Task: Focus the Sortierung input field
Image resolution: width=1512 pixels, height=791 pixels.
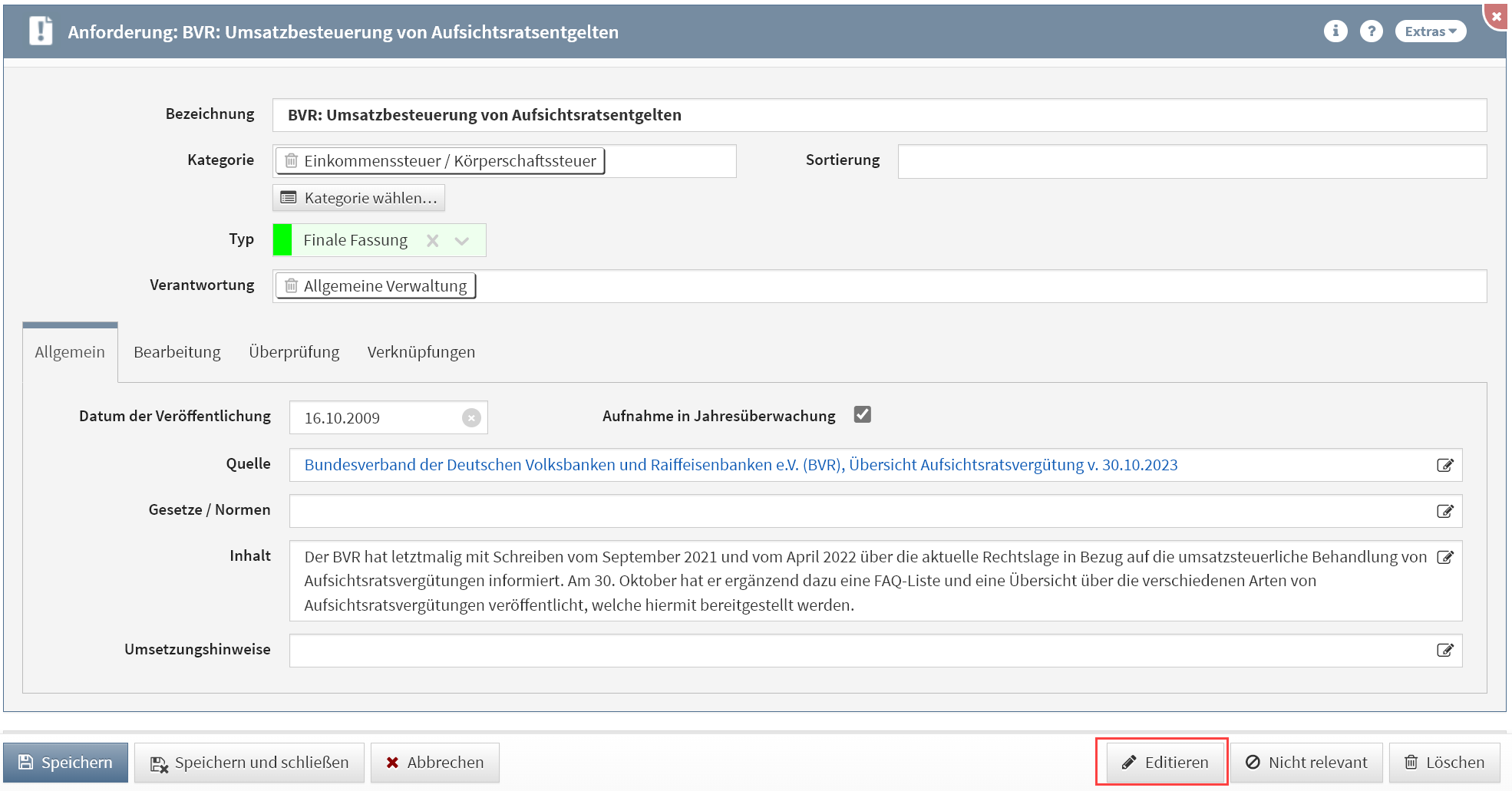Action: click(1191, 161)
